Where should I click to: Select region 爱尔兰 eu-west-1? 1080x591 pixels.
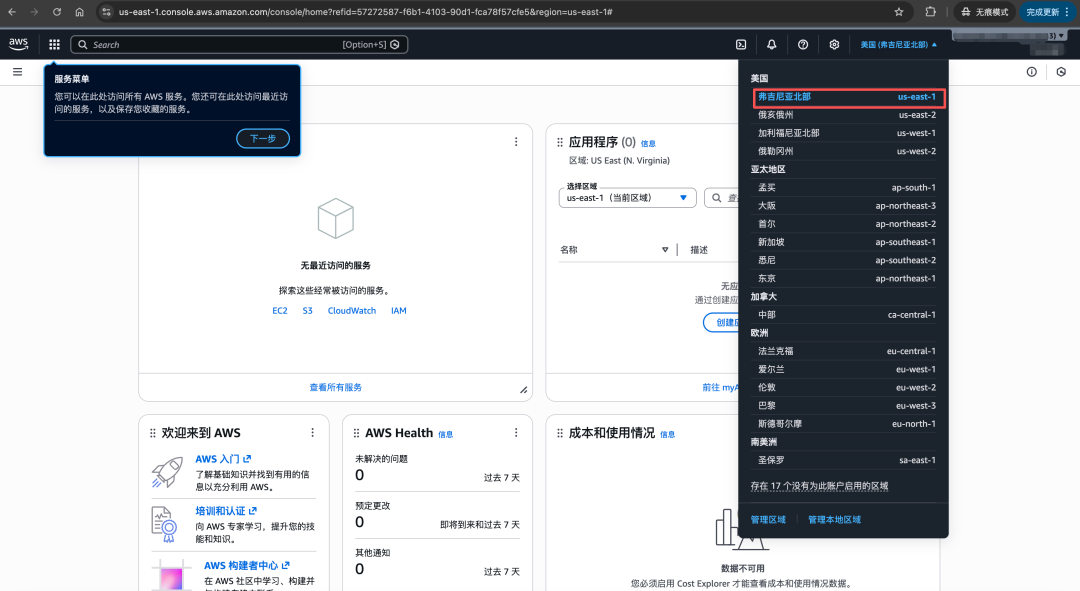coord(847,369)
